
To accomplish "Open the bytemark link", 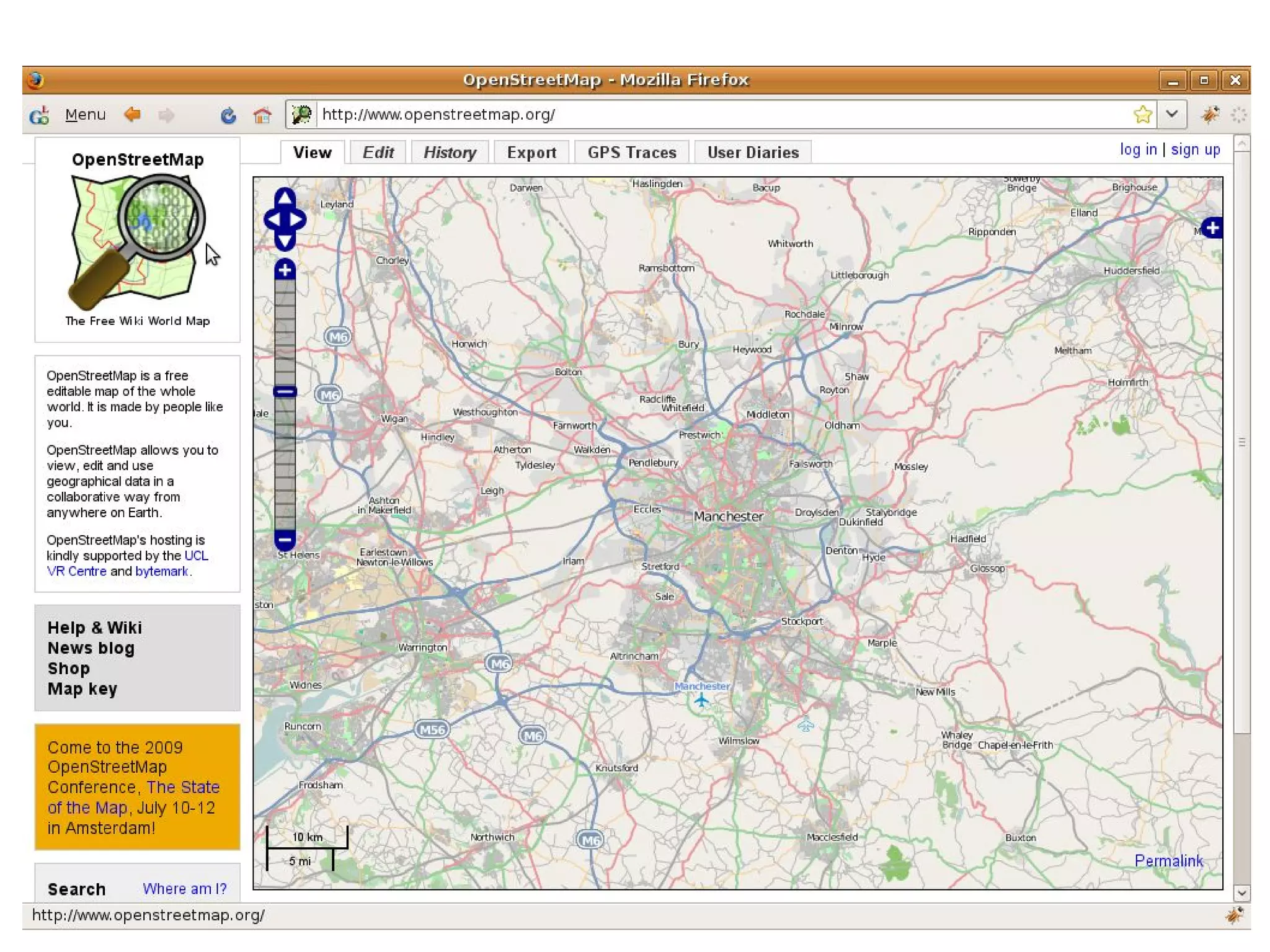I will click(x=161, y=571).
